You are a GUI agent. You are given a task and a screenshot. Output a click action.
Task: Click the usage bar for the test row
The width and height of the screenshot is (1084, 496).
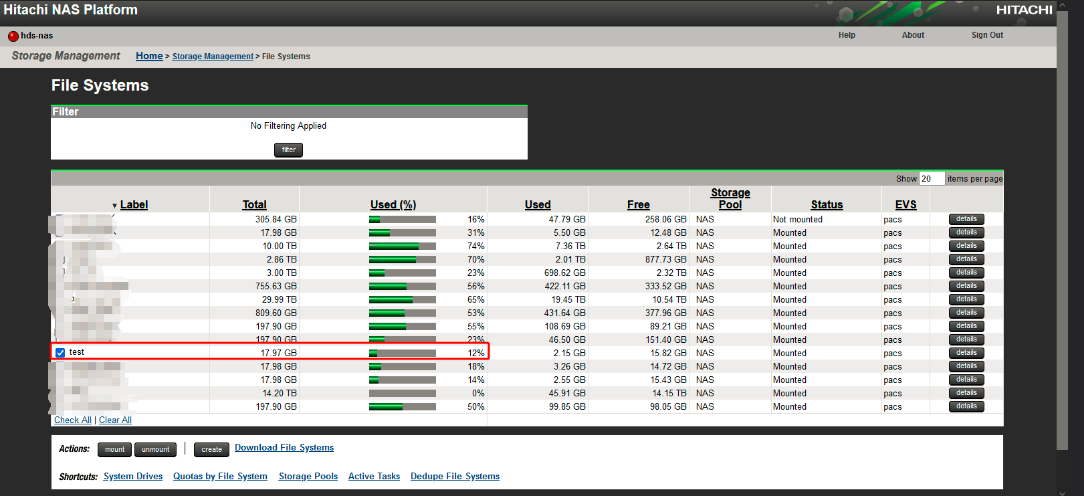pos(402,353)
